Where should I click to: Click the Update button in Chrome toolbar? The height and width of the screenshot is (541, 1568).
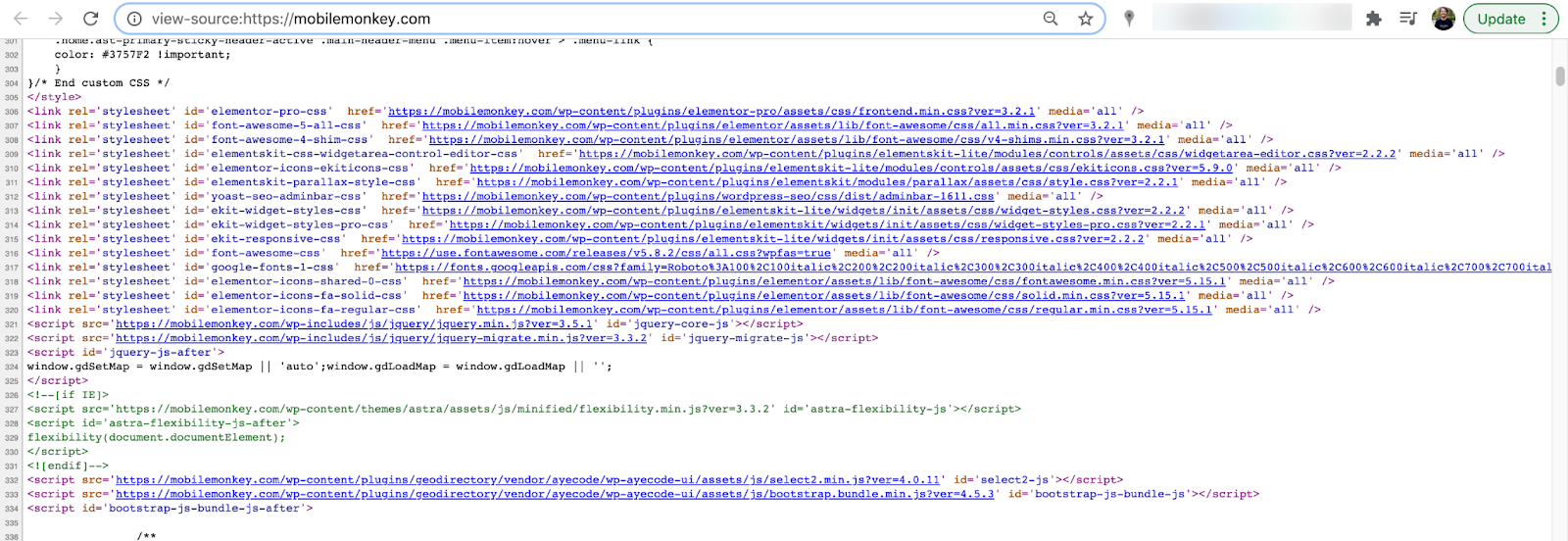click(x=1501, y=19)
